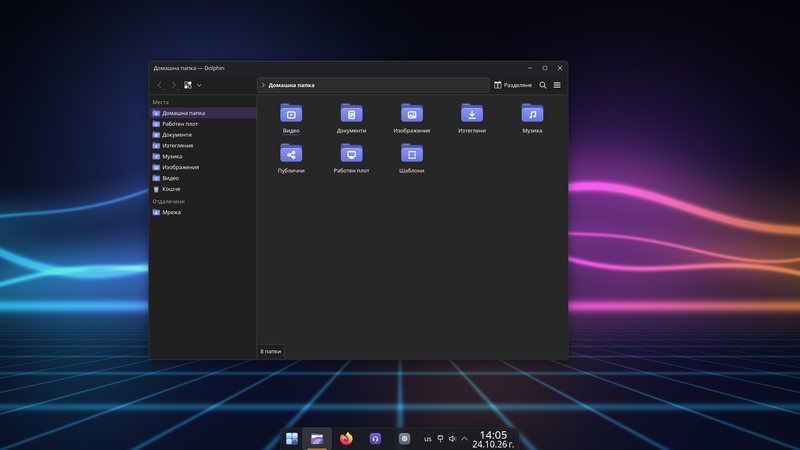Select the Видео folder icon

(291, 113)
